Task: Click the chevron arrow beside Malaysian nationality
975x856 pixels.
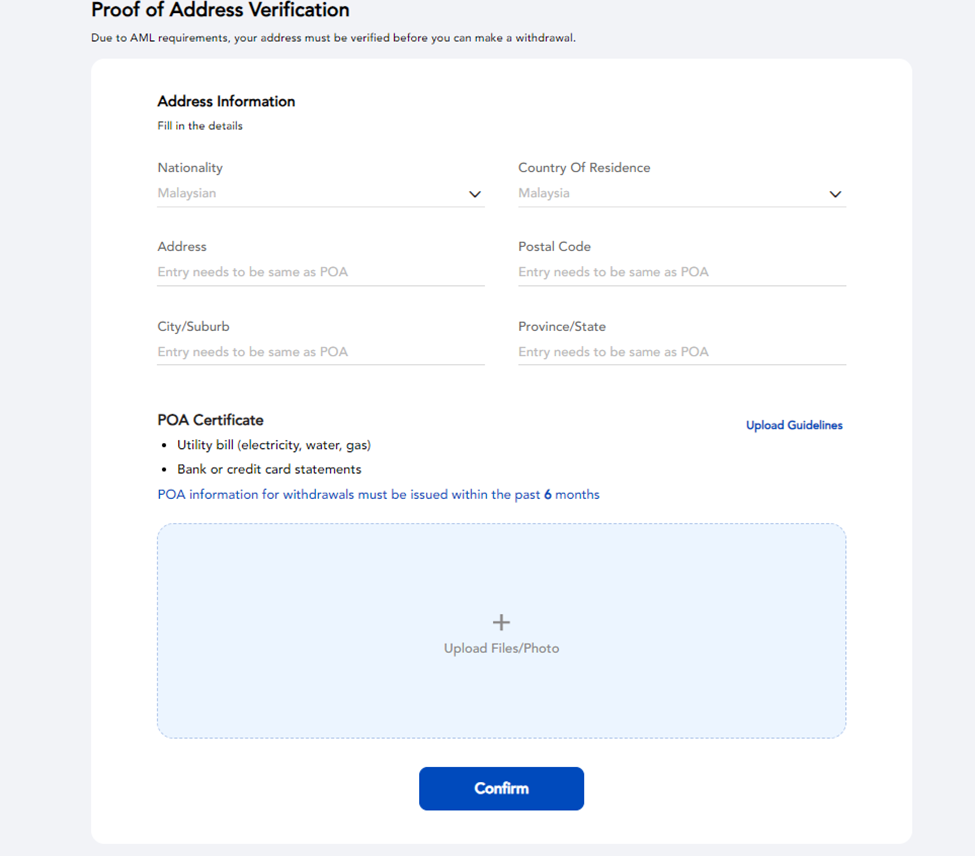Action: tap(474, 194)
